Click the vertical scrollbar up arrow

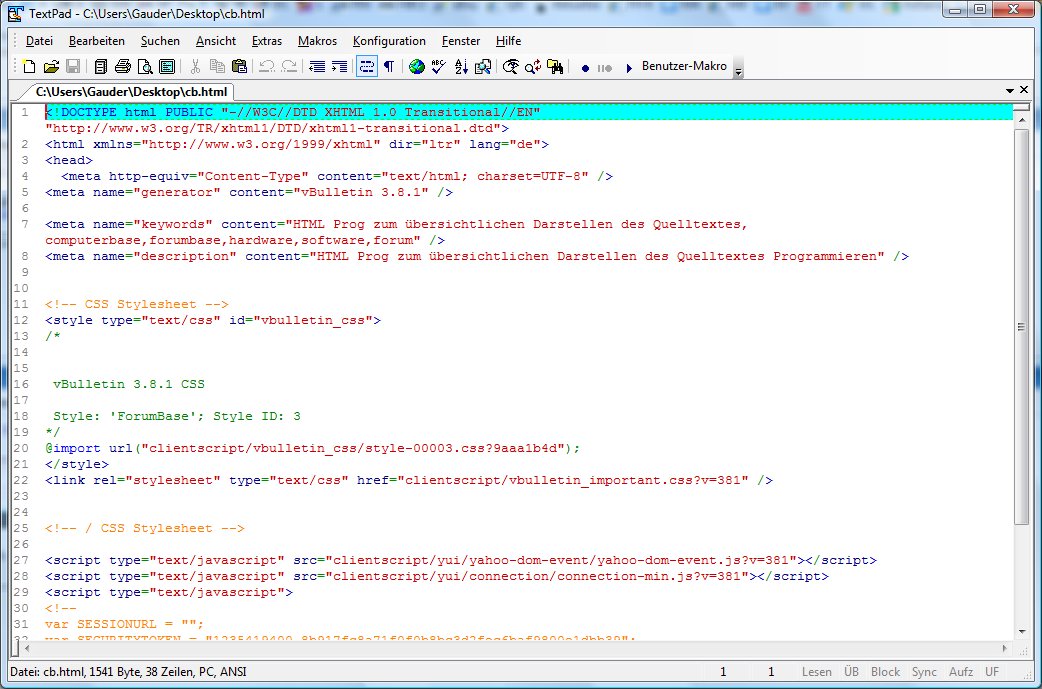(1022, 120)
